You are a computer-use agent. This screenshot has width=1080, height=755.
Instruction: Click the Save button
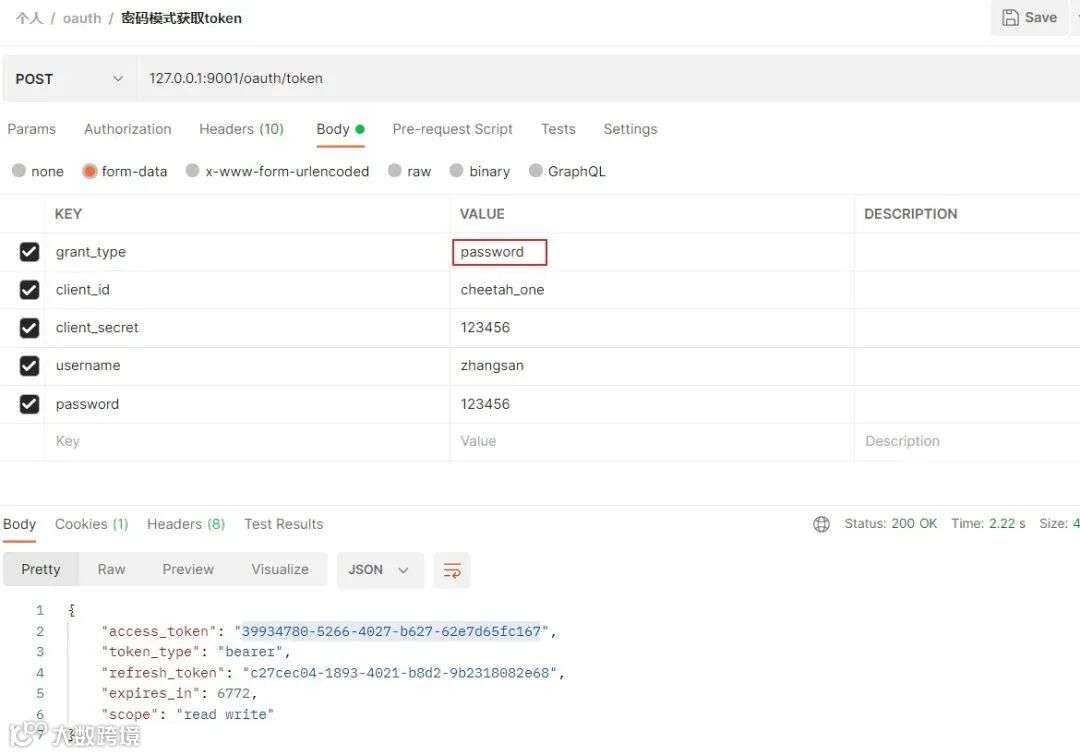1029,18
